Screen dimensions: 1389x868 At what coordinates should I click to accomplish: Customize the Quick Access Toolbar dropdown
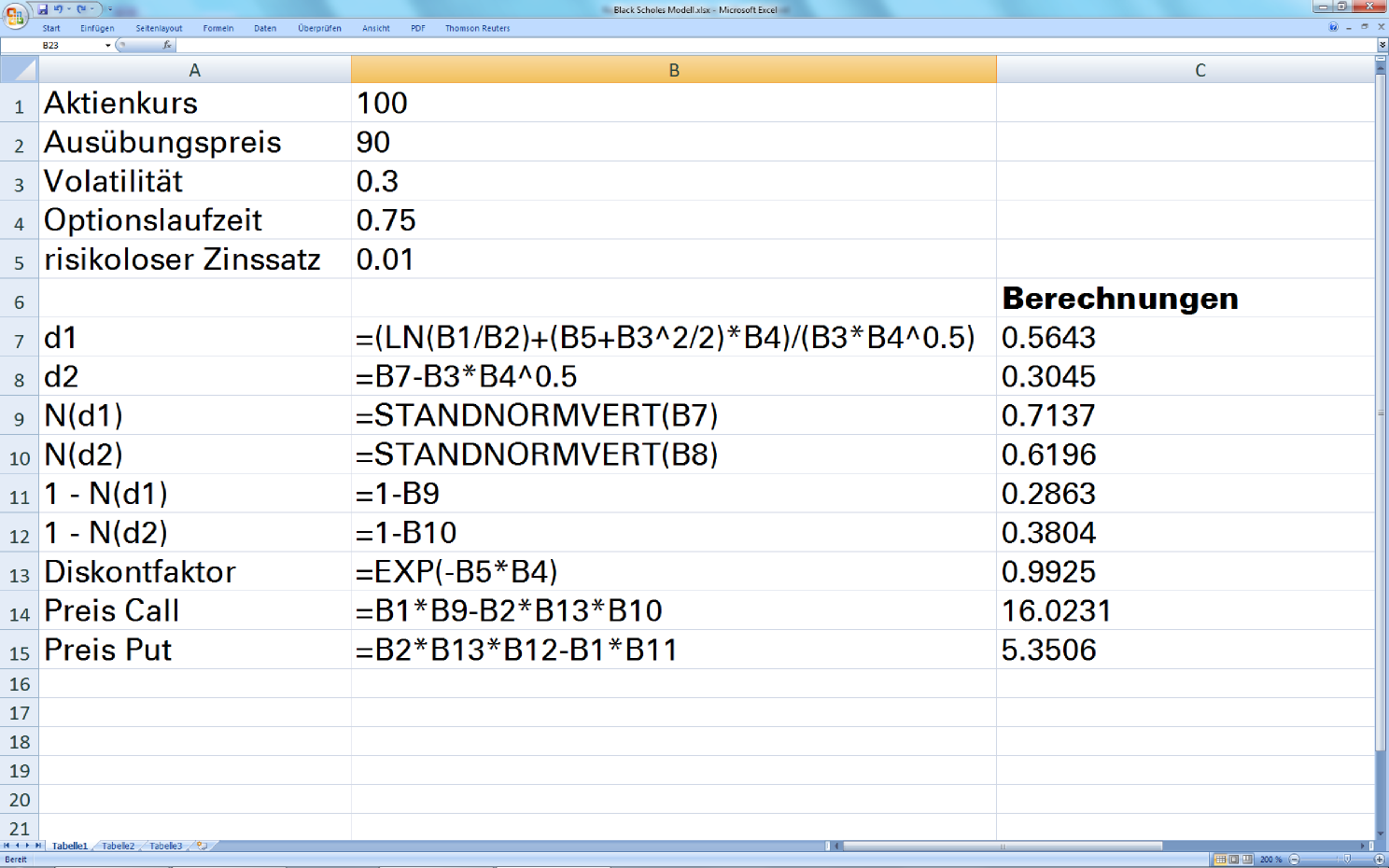(110, 9)
